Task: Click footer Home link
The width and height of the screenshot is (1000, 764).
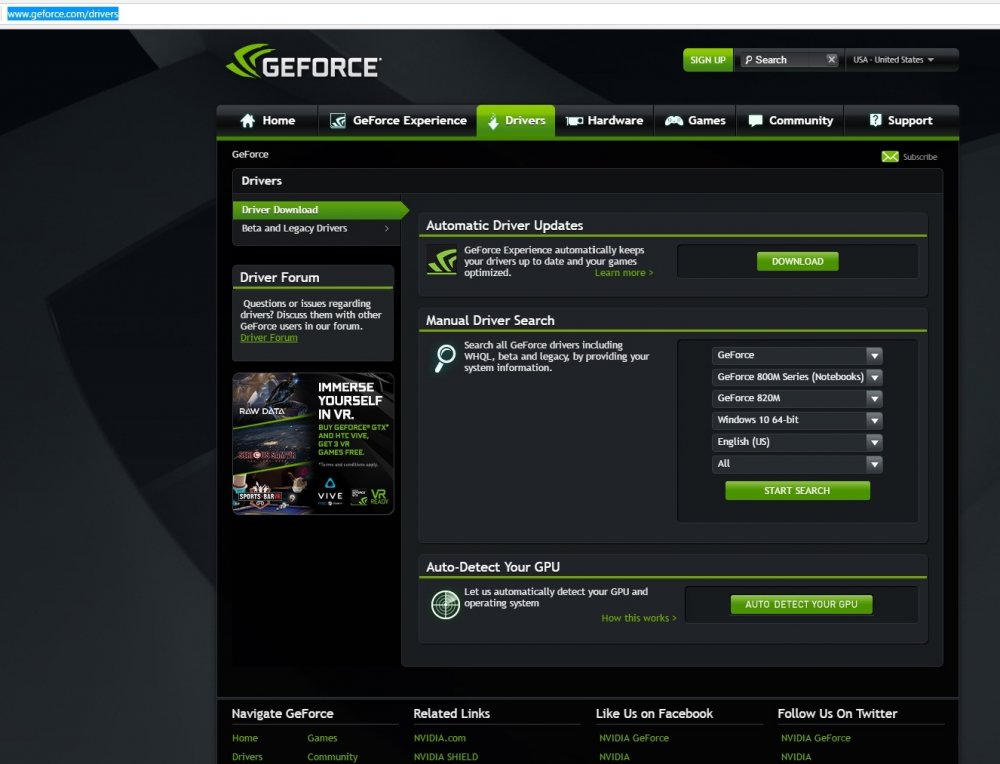Action: [245, 738]
